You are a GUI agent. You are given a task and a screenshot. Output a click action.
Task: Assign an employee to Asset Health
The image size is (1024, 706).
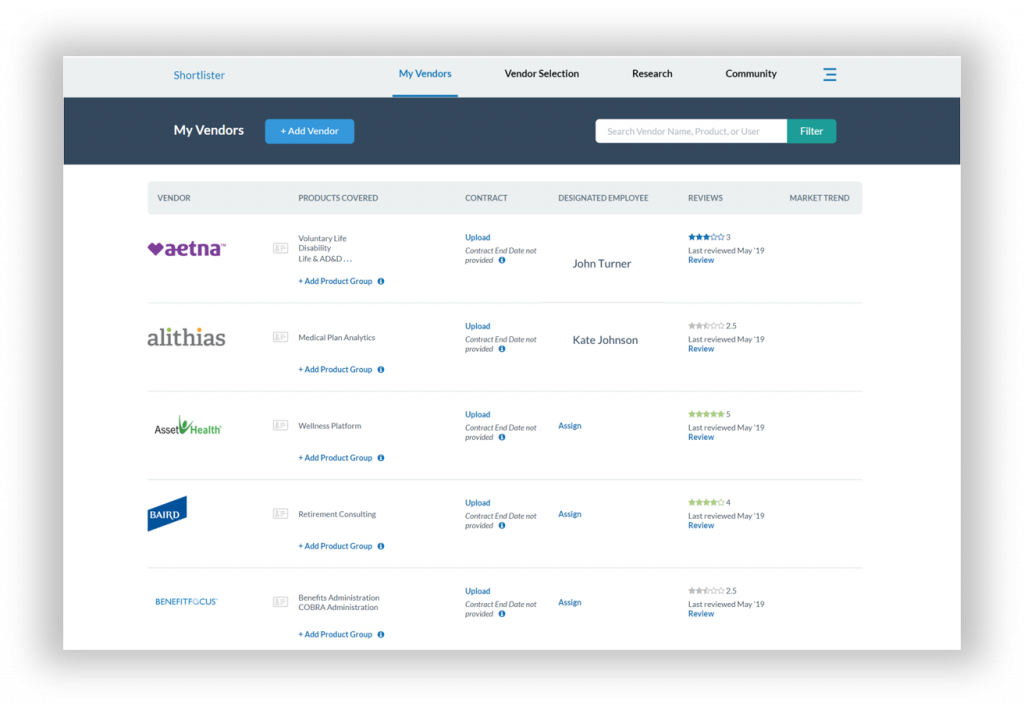click(569, 426)
